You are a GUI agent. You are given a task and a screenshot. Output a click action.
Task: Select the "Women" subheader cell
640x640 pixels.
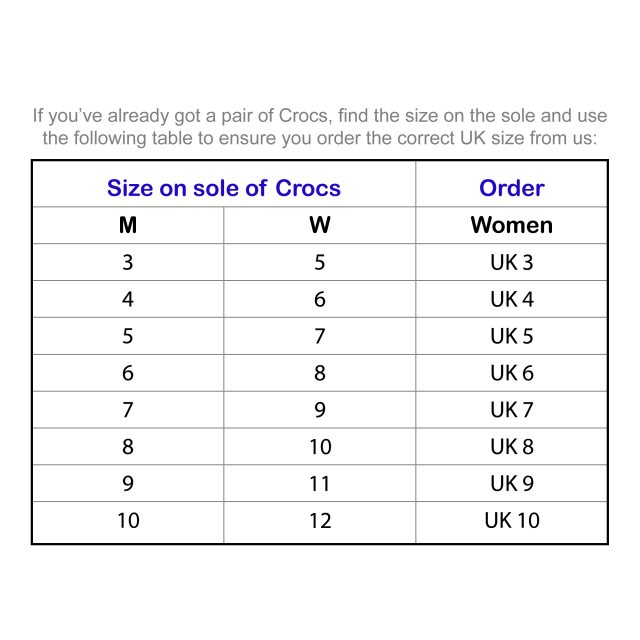pos(511,225)
